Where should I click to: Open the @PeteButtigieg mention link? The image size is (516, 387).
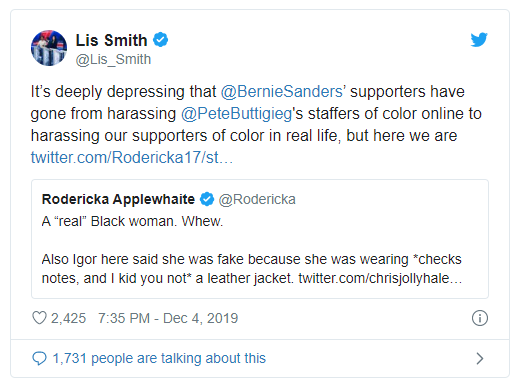pyautogui.click(x=237, y=114)
